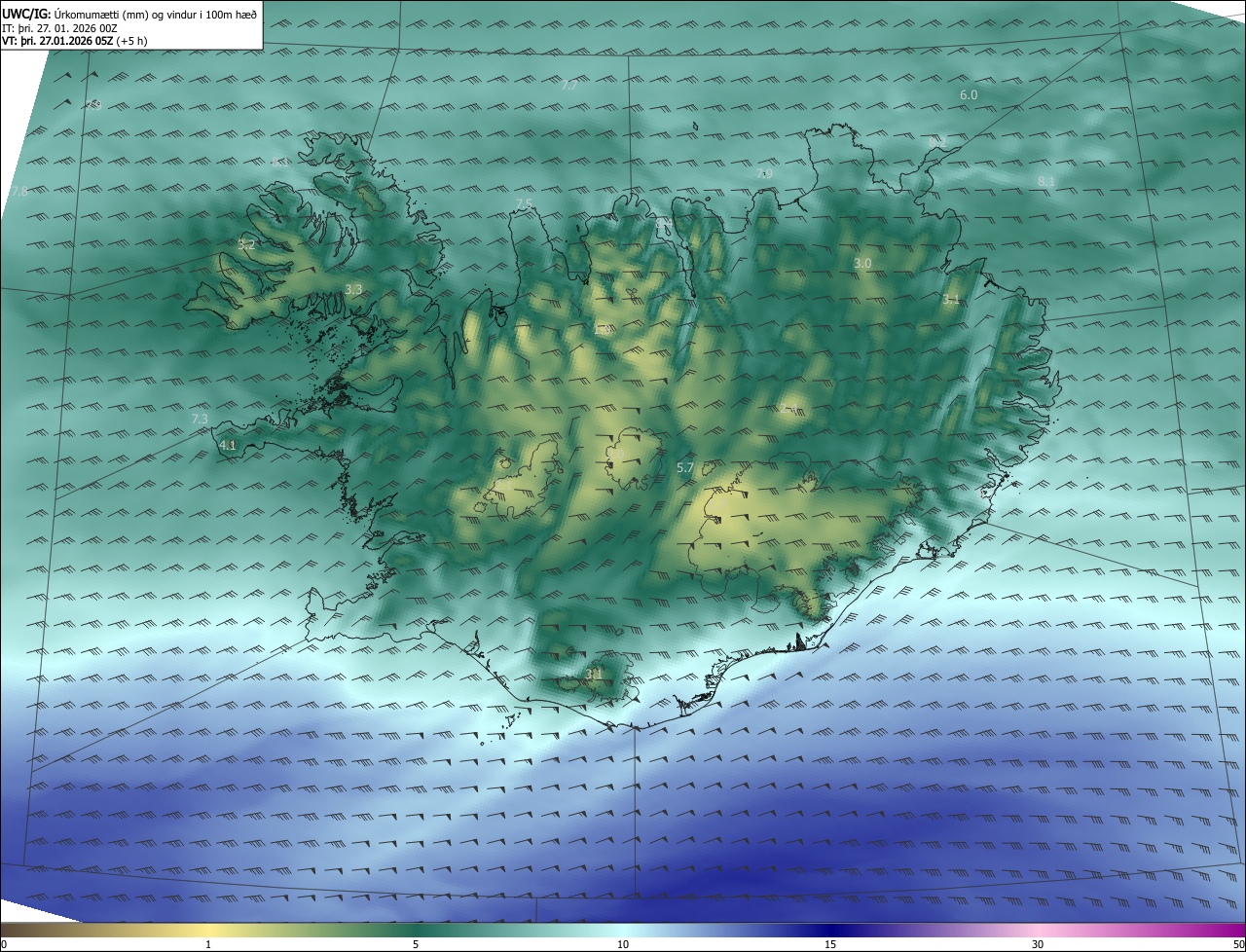This screenshot has height=952, width=1246.
Task: Click the 8.4 value label
Action: 665,224
